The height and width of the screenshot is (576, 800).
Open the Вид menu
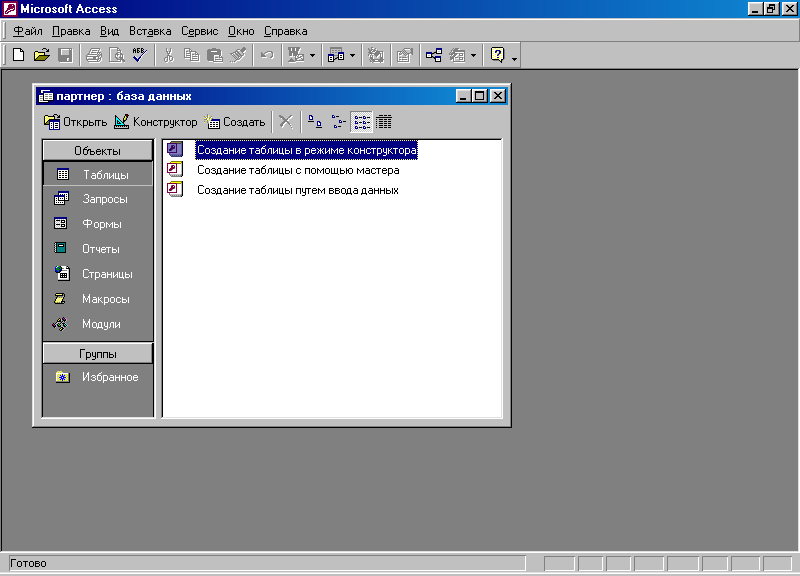[x=109, y=31]
